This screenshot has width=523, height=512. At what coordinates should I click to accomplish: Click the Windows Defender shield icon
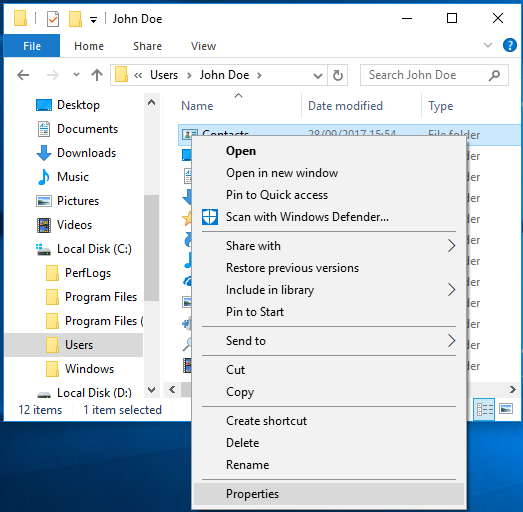click(x=210, y=217)
